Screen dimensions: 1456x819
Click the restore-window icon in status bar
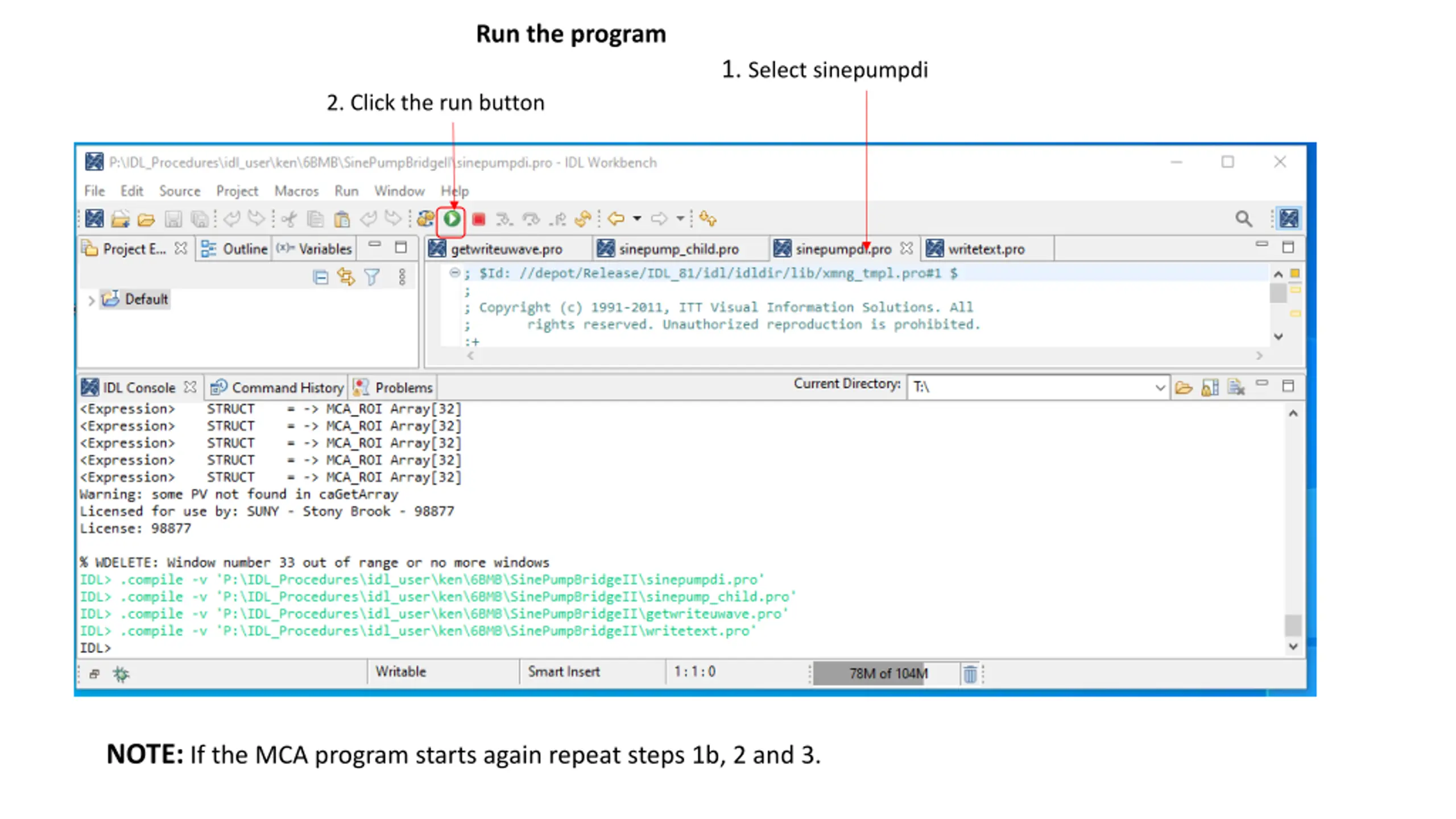pos(94,674)
